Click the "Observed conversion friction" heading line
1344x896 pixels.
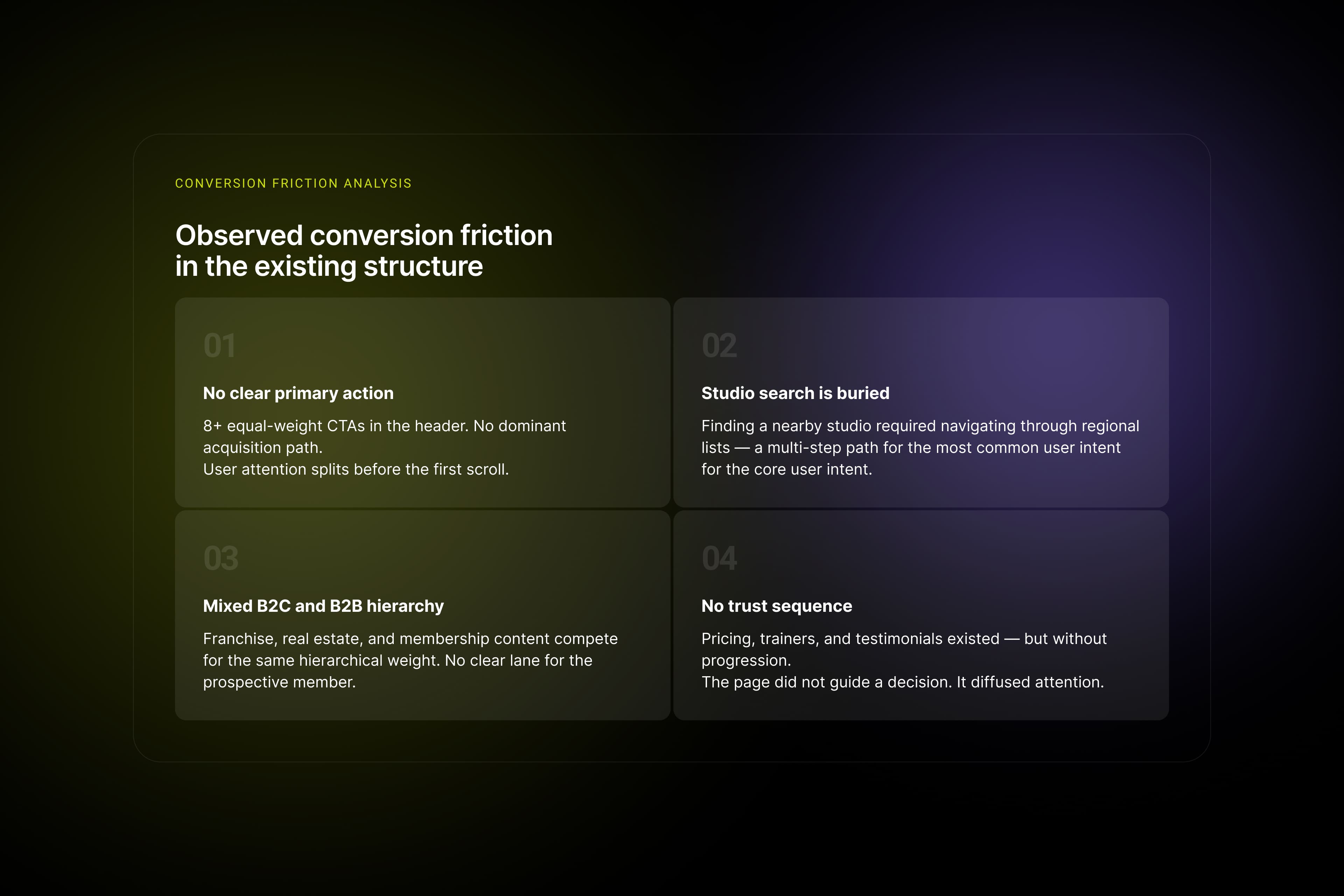[364, 236]
